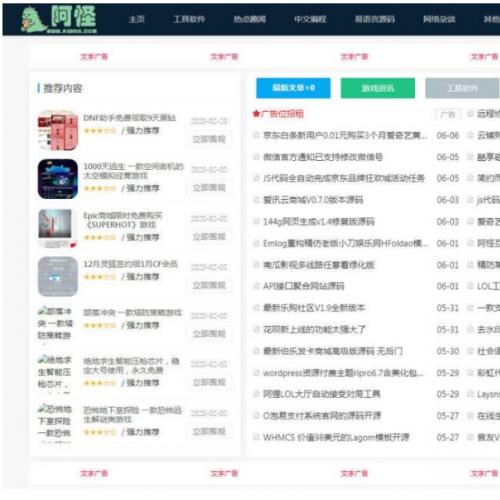This screenshot has width=500, height=500.
Task: Open the 易语言源码 navigation item
Action: click(x=375, y=19)
